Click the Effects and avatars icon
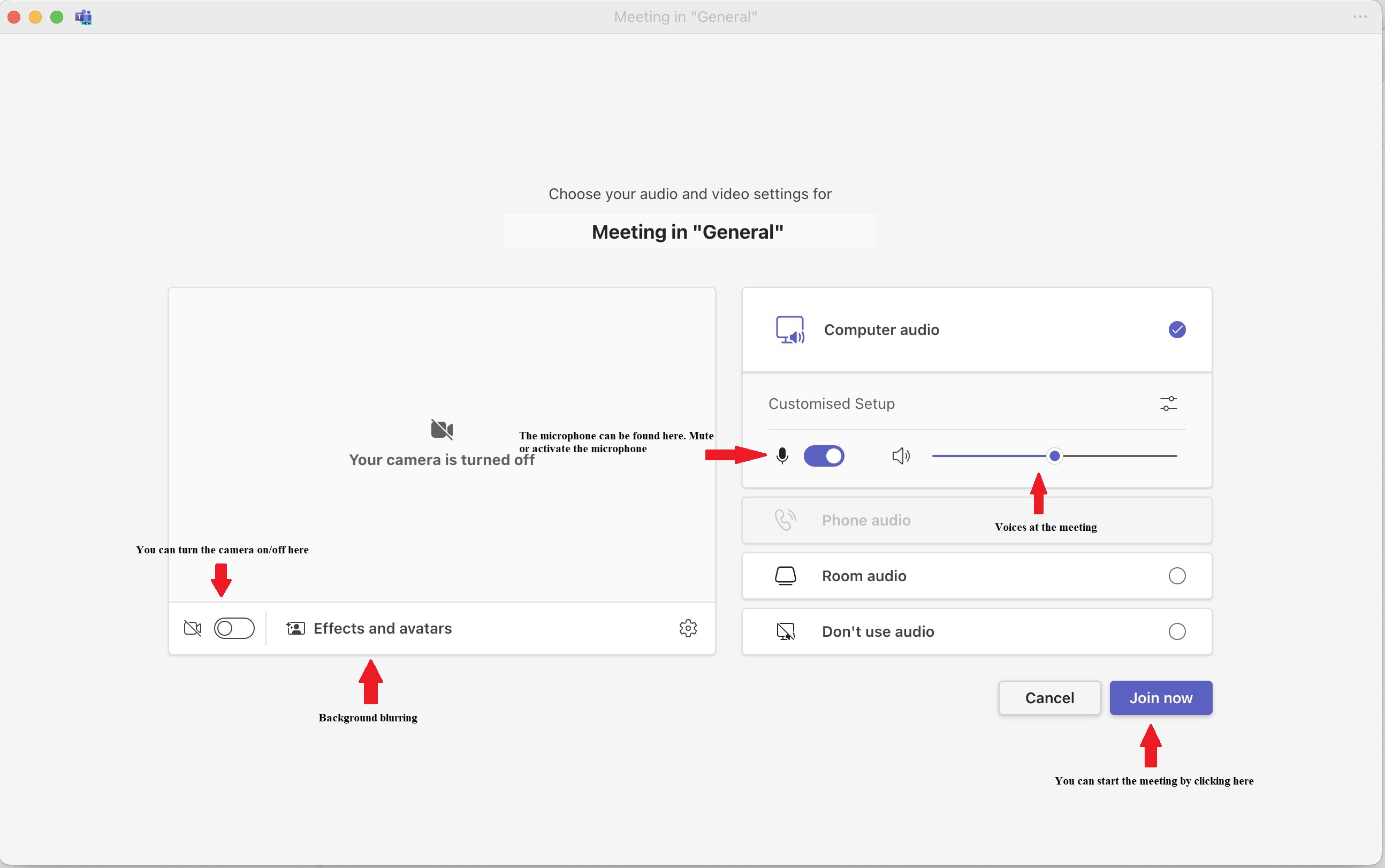1385x868 pixels. coord(295,628)
